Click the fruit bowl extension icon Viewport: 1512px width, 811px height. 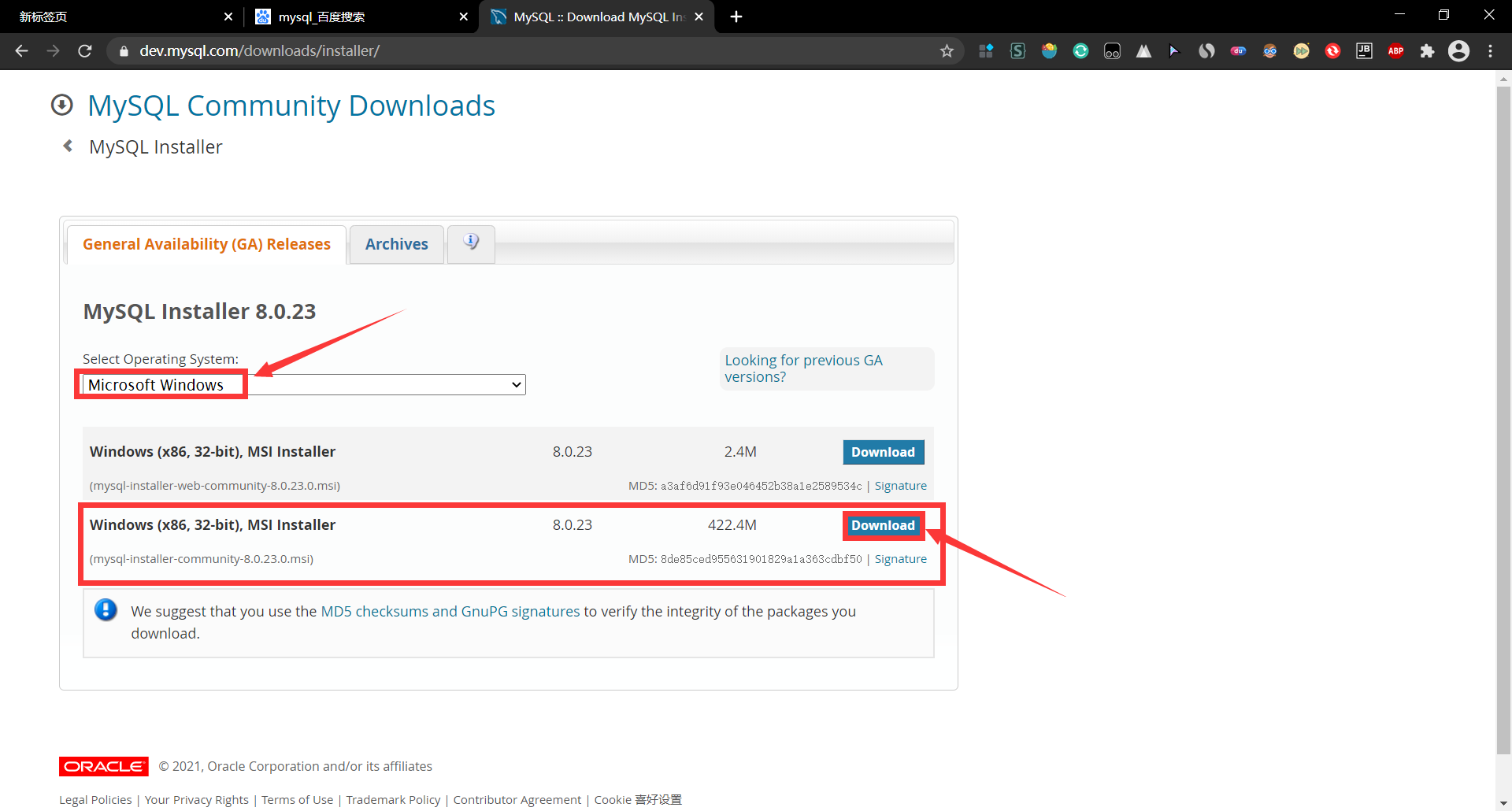(x=1049, y=51)
